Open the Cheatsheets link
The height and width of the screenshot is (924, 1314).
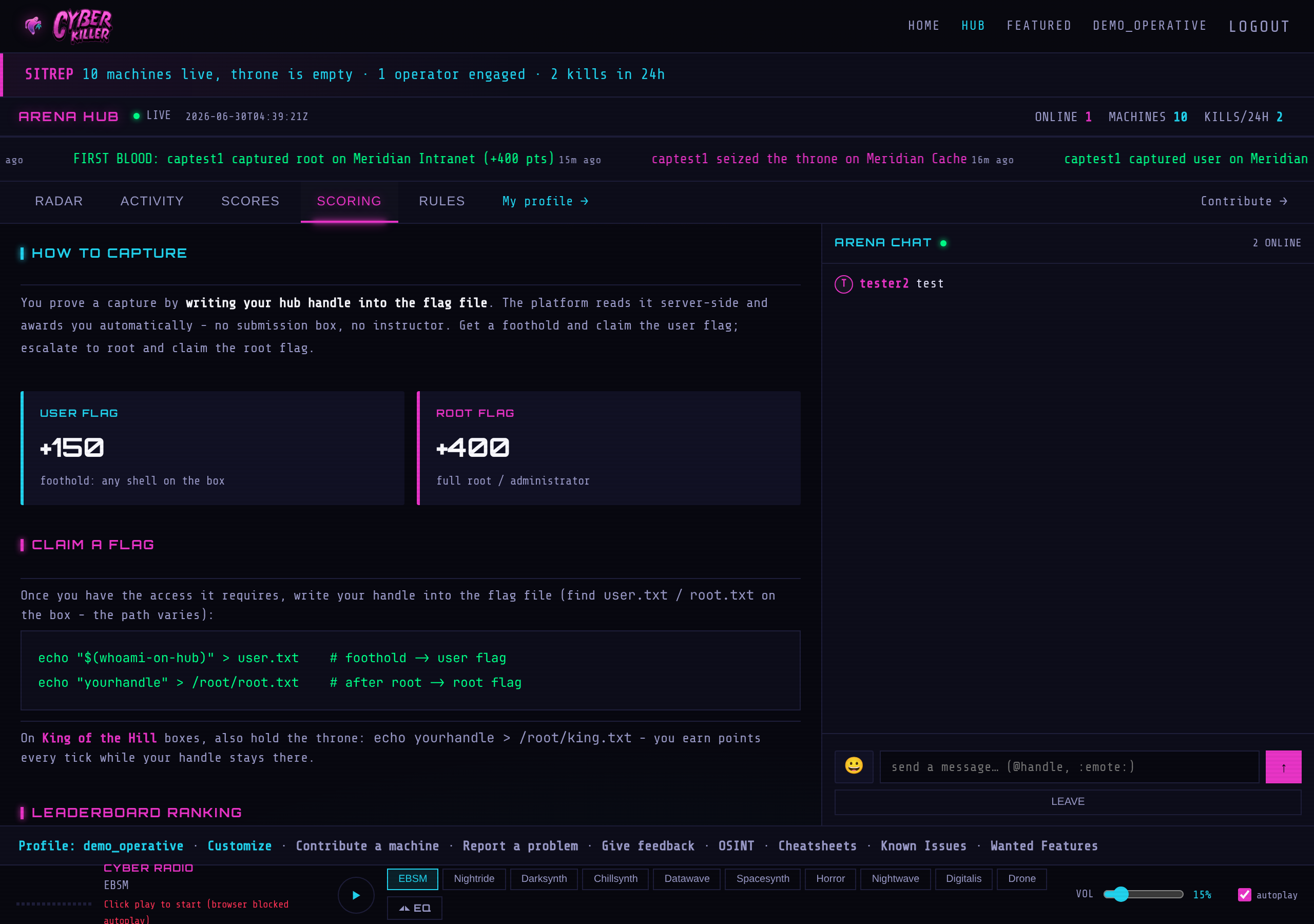click(817, 846)
